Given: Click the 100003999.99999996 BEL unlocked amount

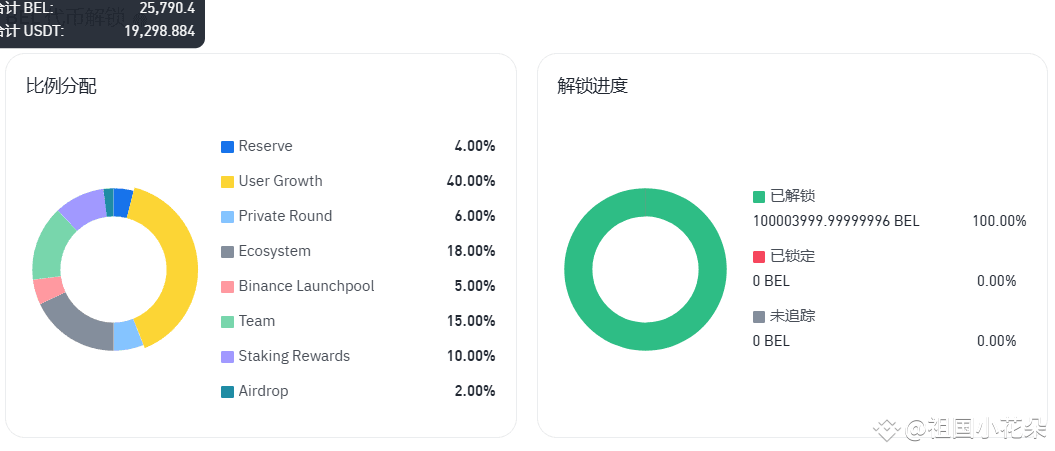Looking at the screenshot, I should [836, 221].
